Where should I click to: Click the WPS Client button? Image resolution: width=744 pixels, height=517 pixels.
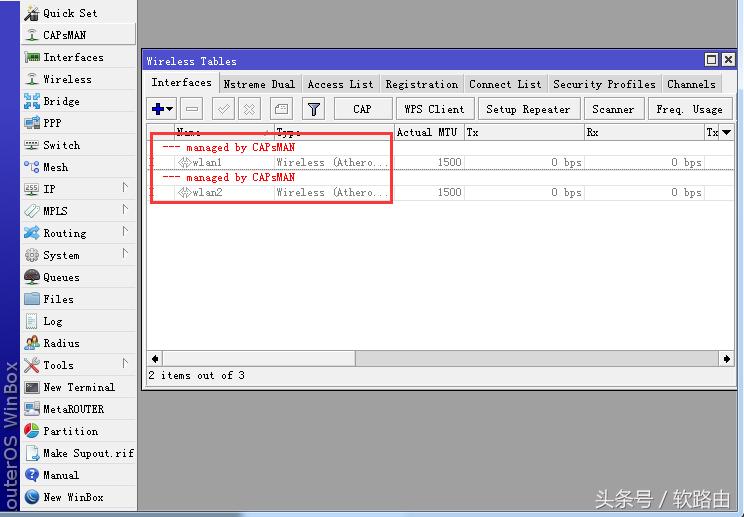point(434,109)
